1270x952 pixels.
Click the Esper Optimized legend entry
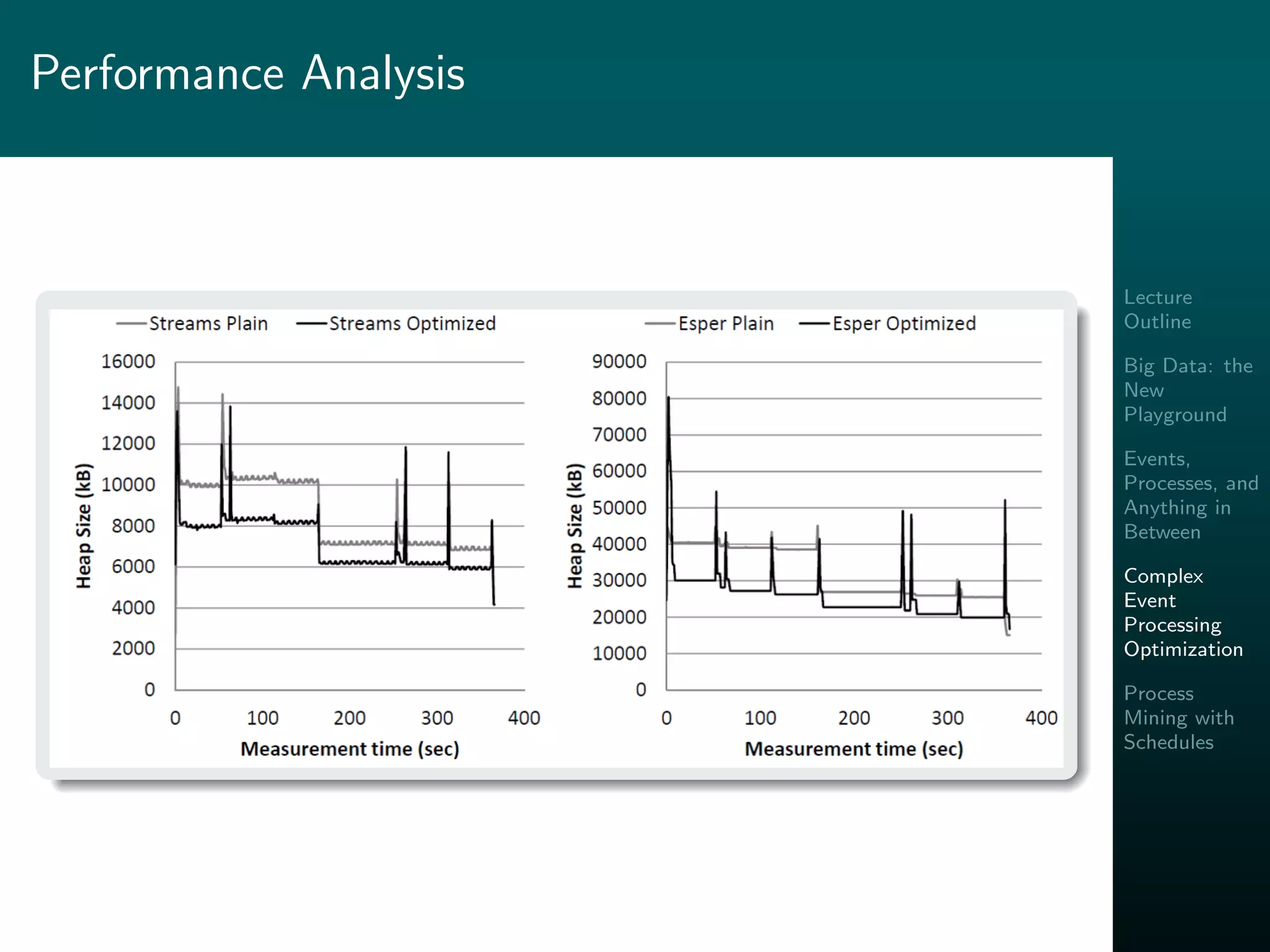click(x=904, y=324)
